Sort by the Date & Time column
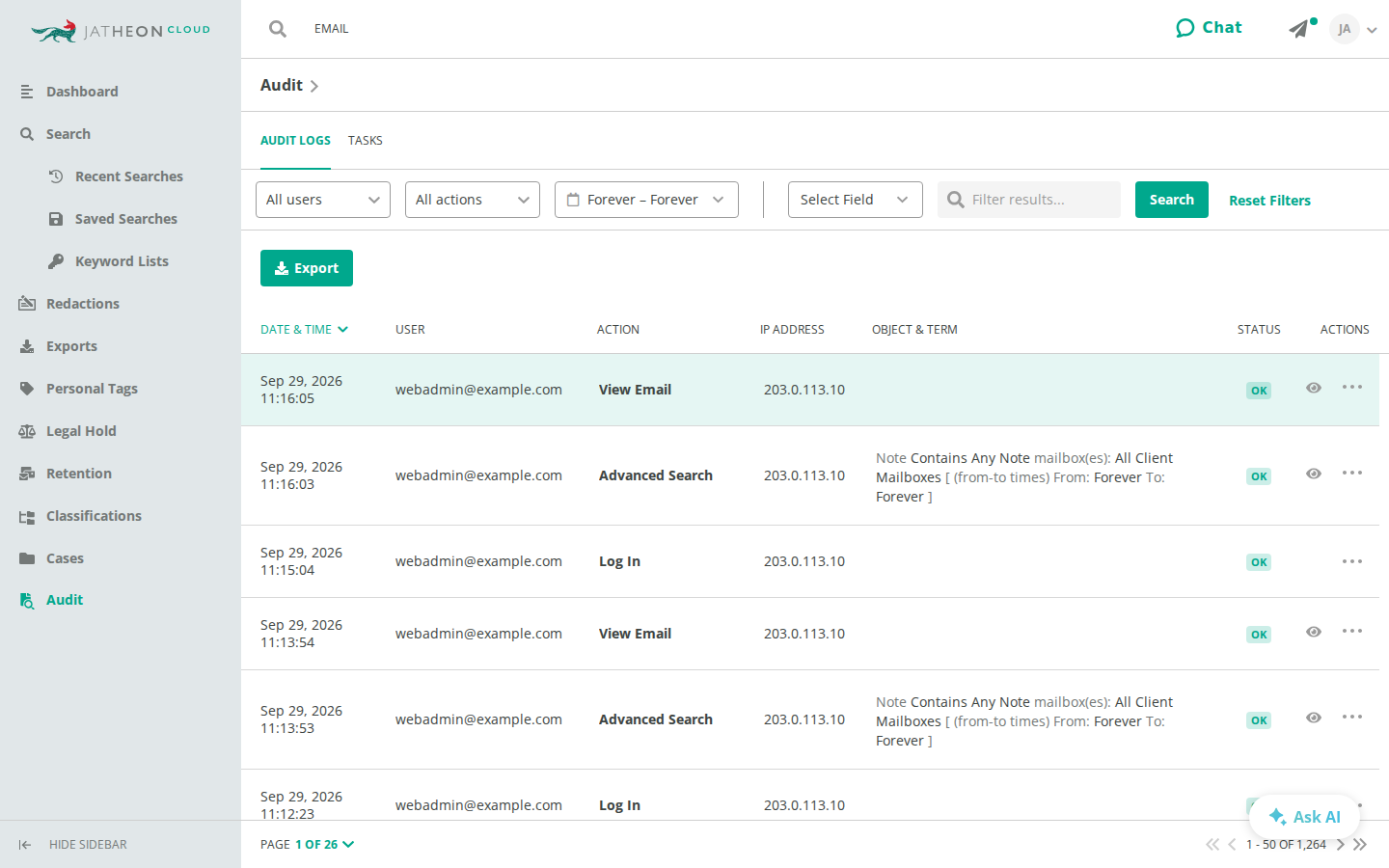The height and width of the screenshot is (868, 1389). coord(304,330)
